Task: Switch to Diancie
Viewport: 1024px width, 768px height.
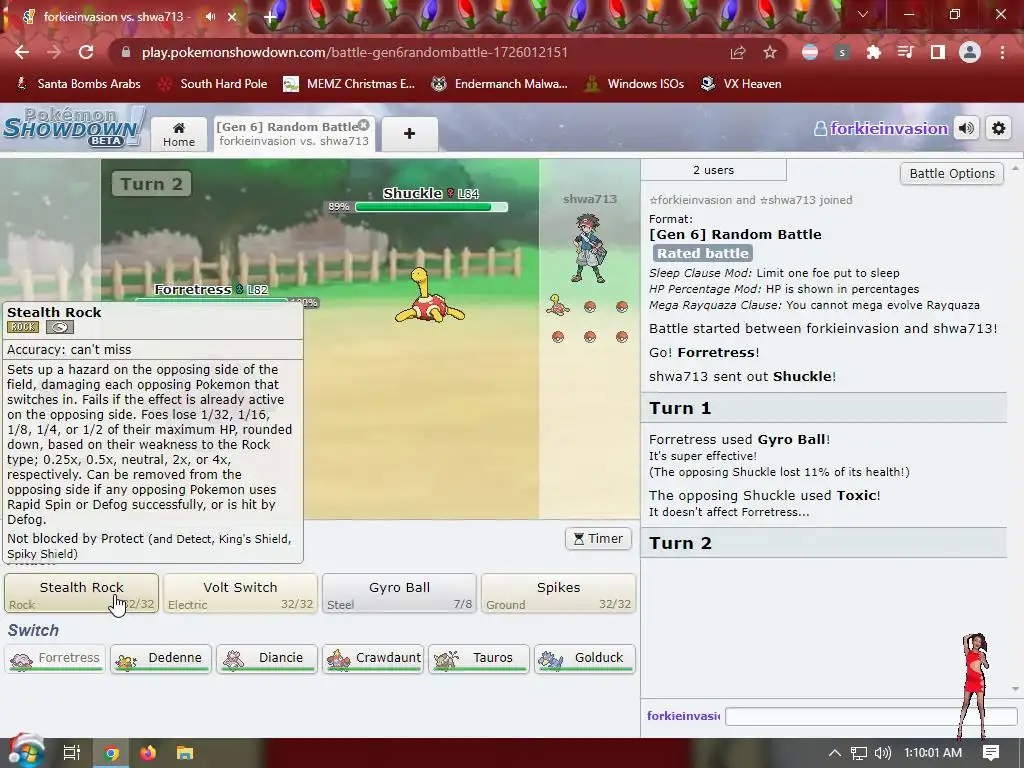Action: pos(266,658)
